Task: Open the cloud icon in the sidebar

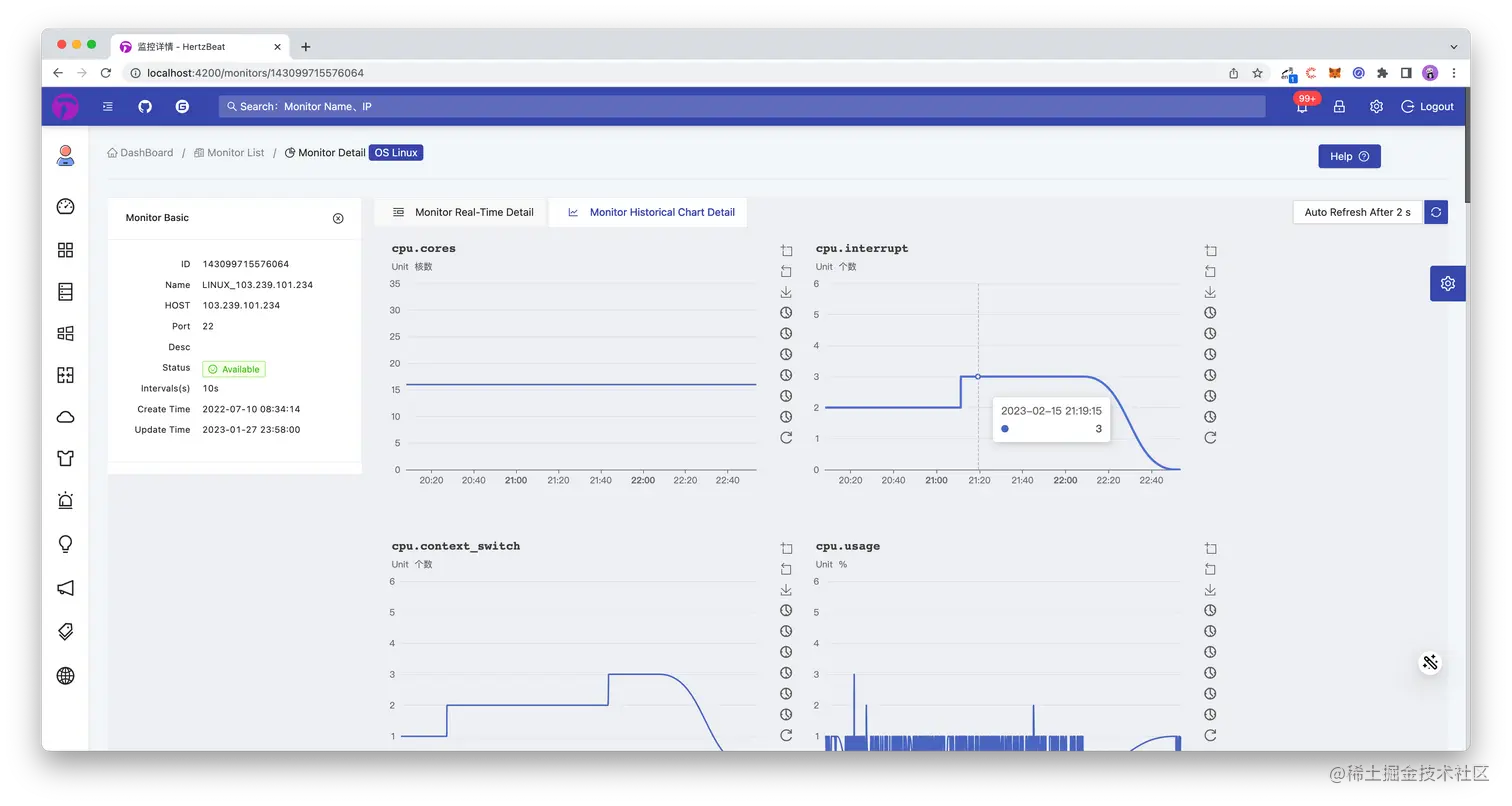Action: (65, 417)
